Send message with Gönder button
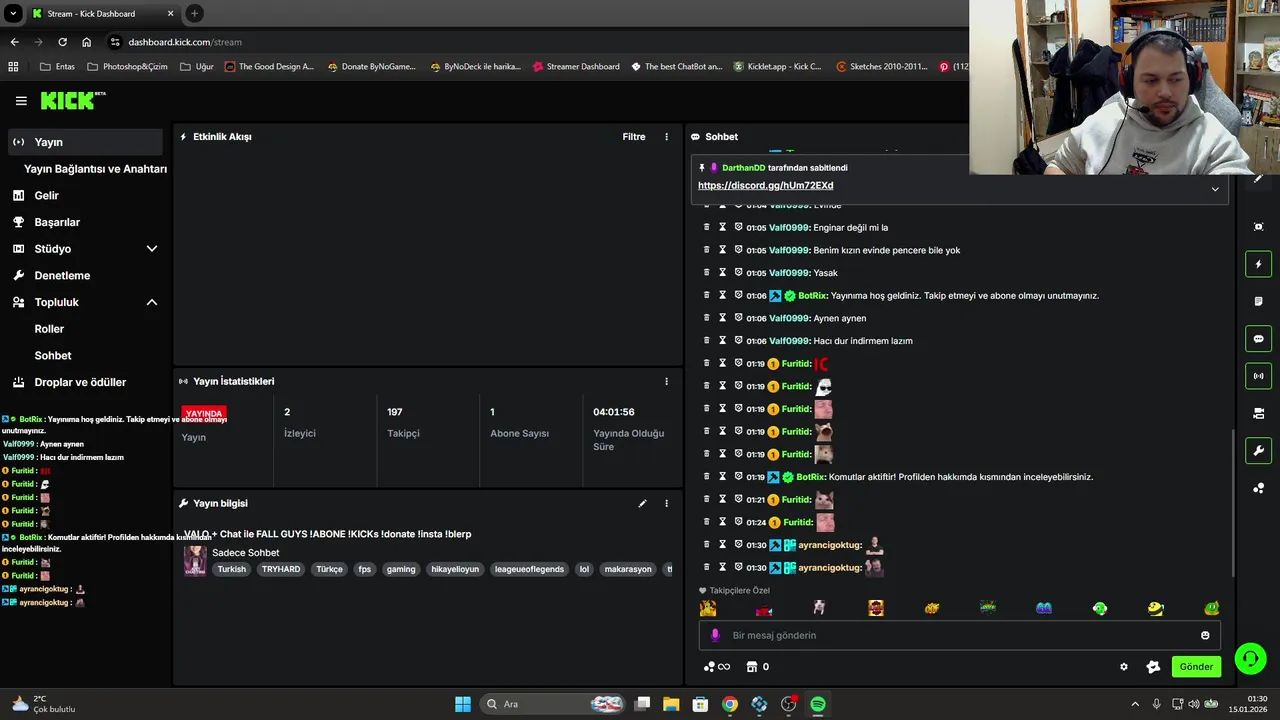 click(1196, 667)
